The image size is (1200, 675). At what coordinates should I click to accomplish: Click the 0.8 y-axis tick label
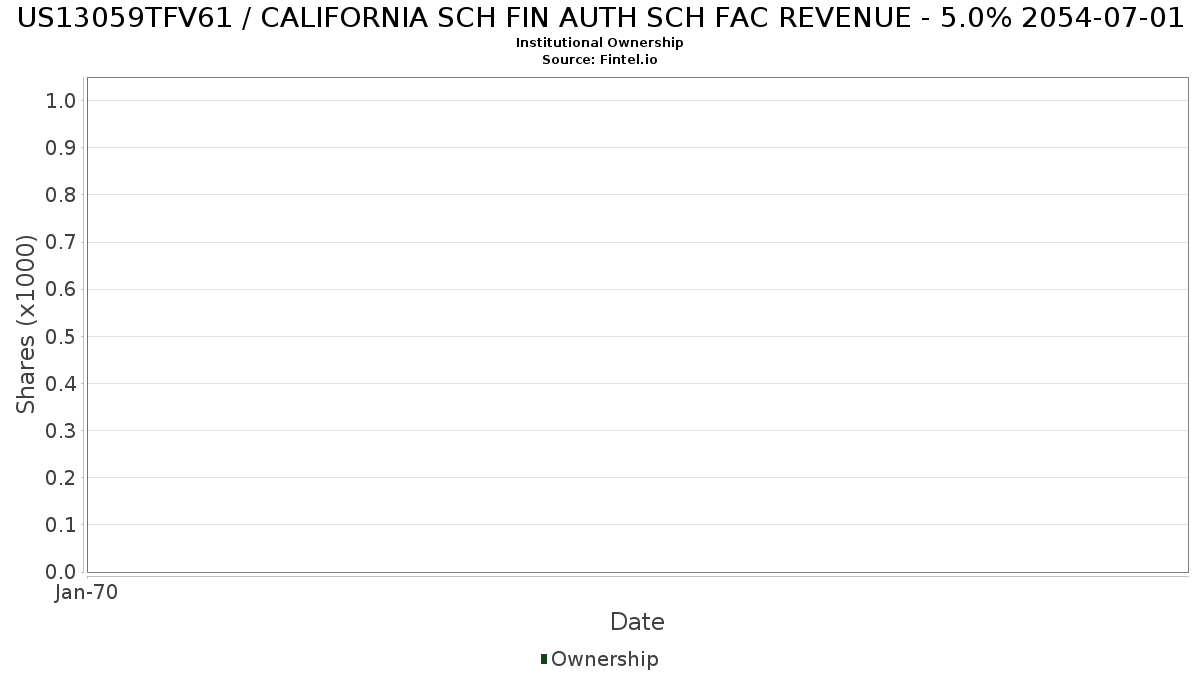point(61,195)
